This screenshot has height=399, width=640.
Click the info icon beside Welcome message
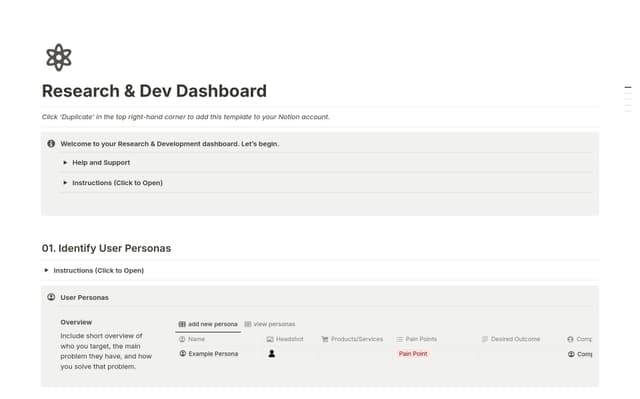(51, 144)
